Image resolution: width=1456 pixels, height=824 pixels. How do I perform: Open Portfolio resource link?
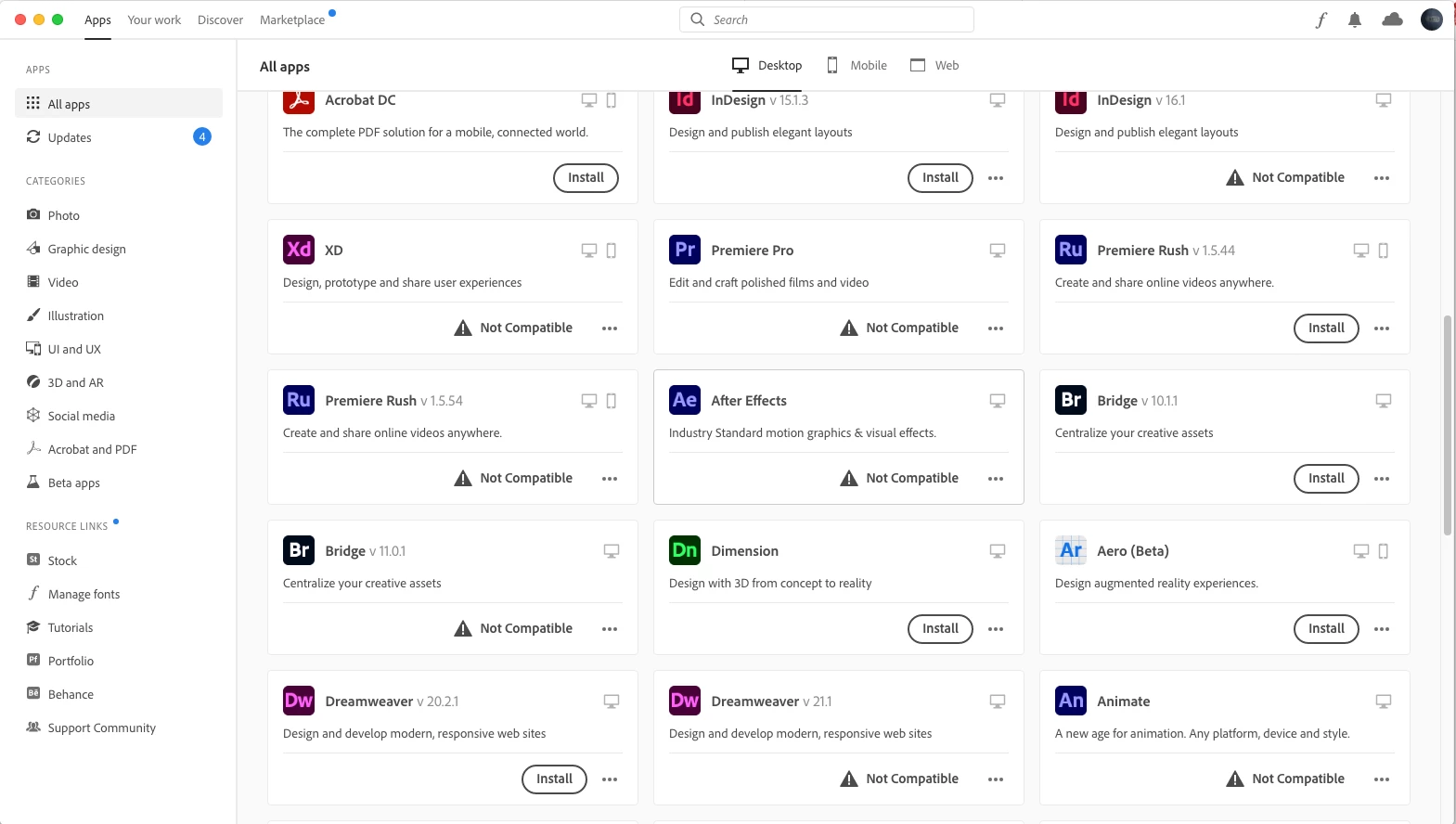[119, 661]
